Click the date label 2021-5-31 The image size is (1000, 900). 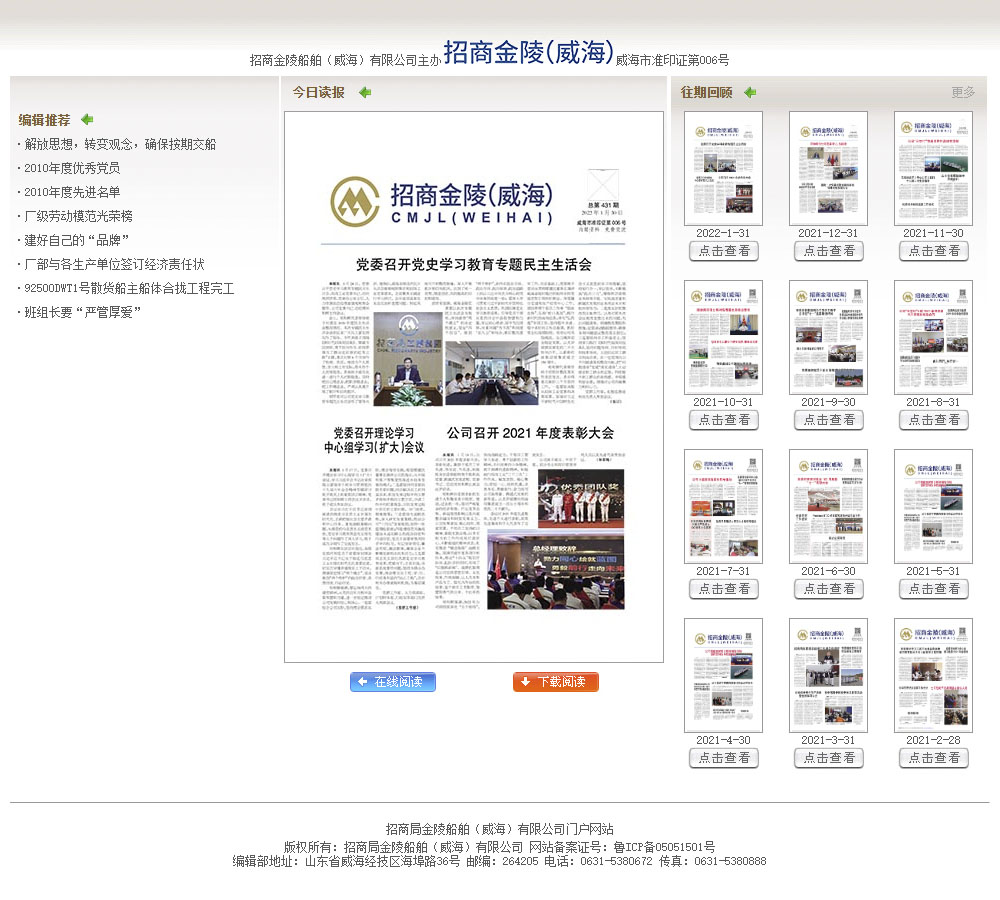(x=934, y=572)
